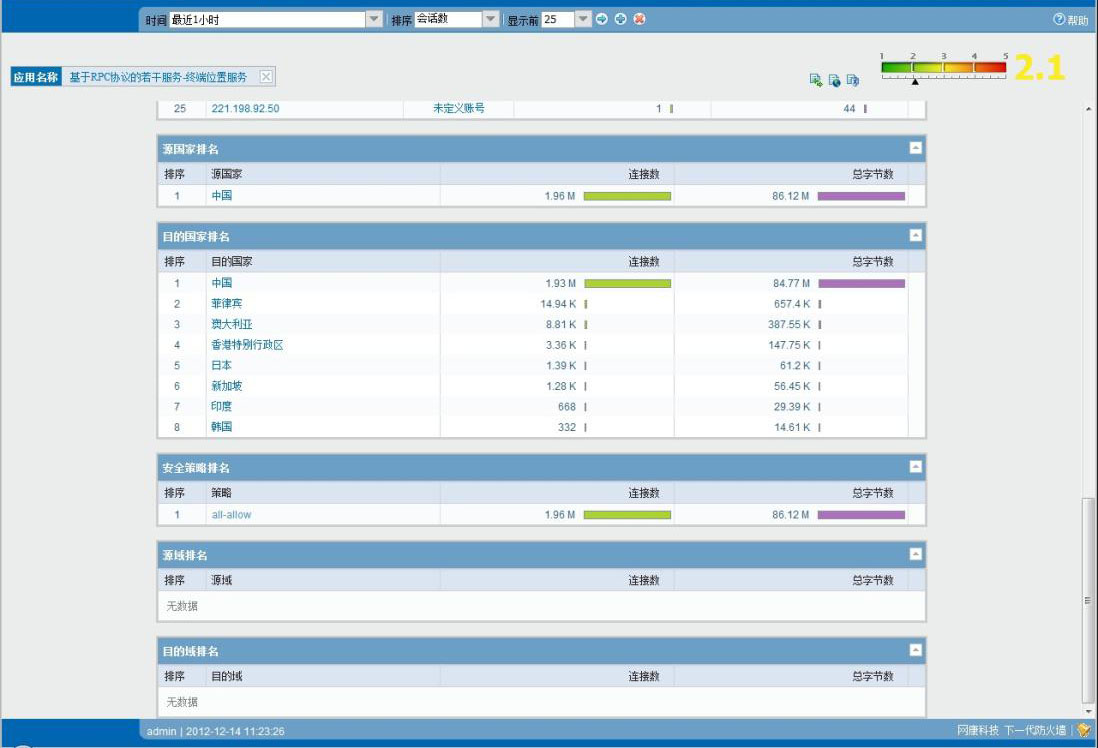The width and height of the screenshot is (1098, 748).
Task: Click the 未定义账号 link in row 25
Action: (x=459, y=108)
